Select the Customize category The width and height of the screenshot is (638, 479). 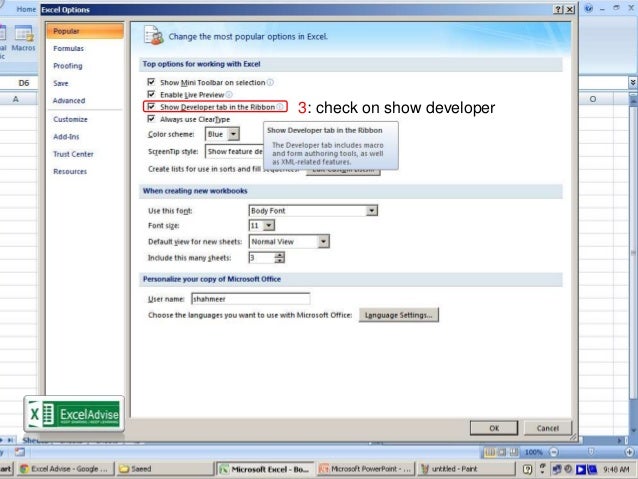point(85,119)
